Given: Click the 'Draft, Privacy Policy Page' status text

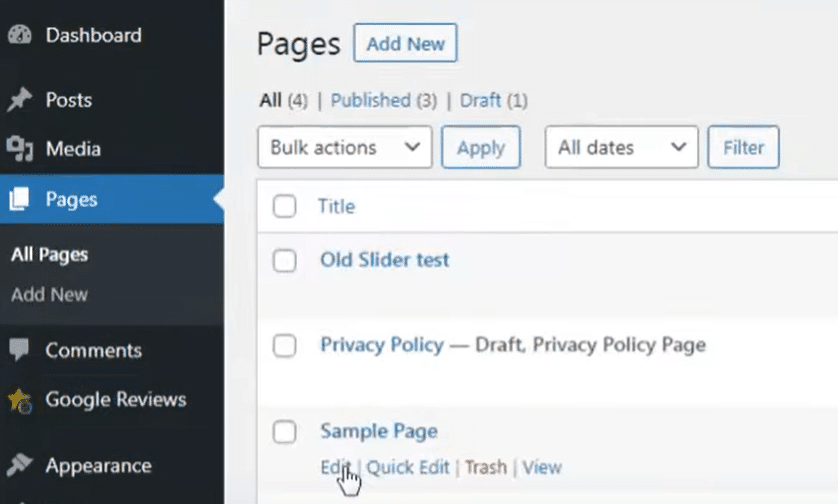Looking at the screenshot, I should click(x=591, y=345).
